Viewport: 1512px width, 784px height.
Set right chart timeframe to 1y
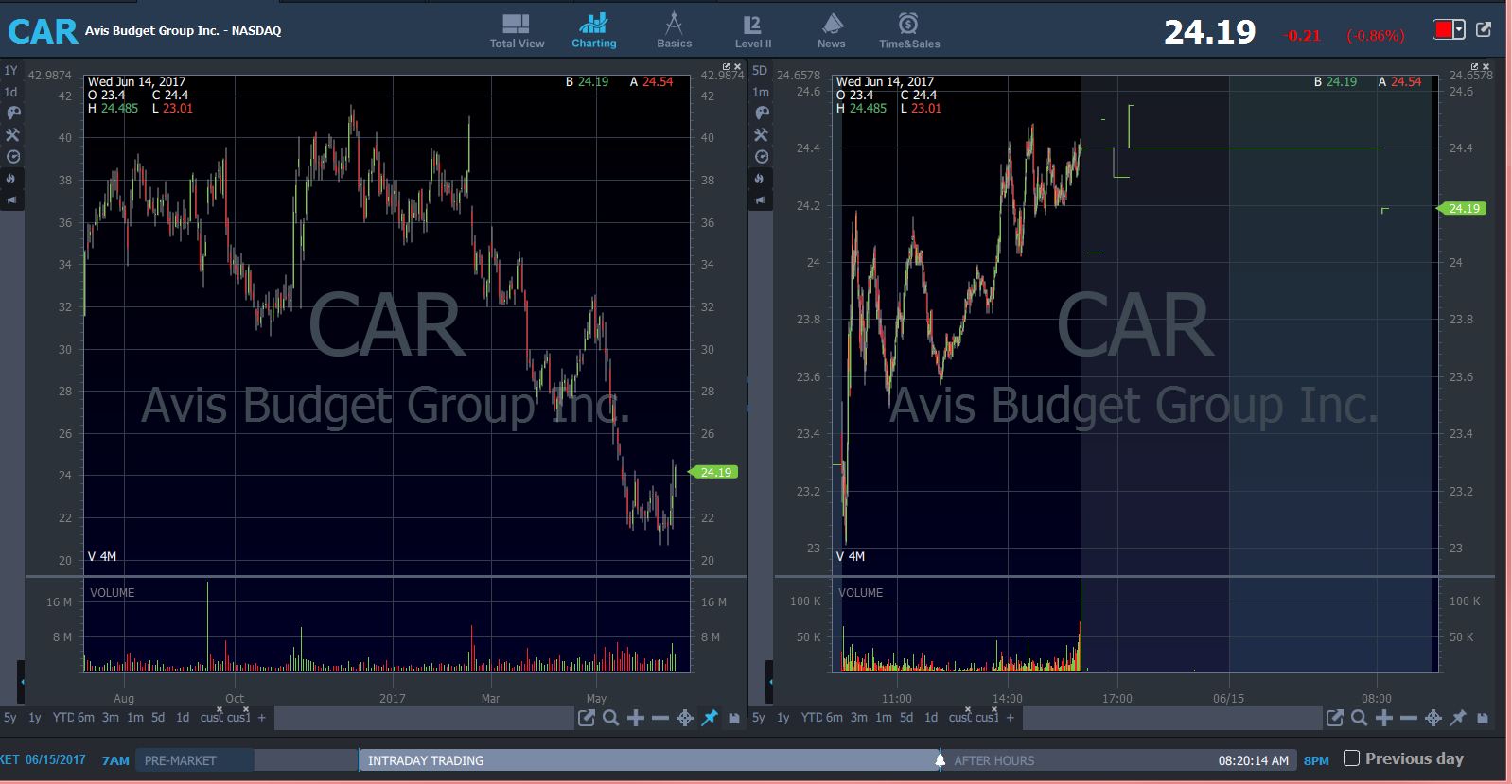click(x=783, y=718)
